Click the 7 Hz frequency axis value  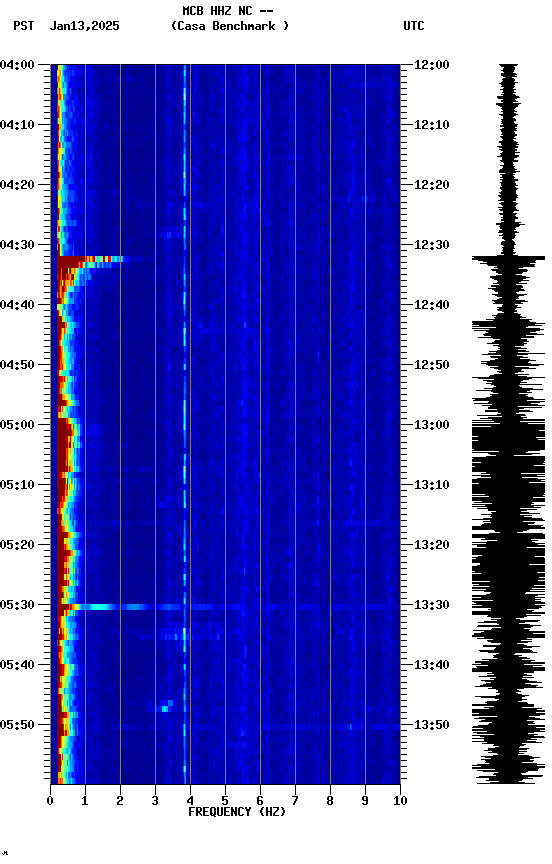coord(295,801)
